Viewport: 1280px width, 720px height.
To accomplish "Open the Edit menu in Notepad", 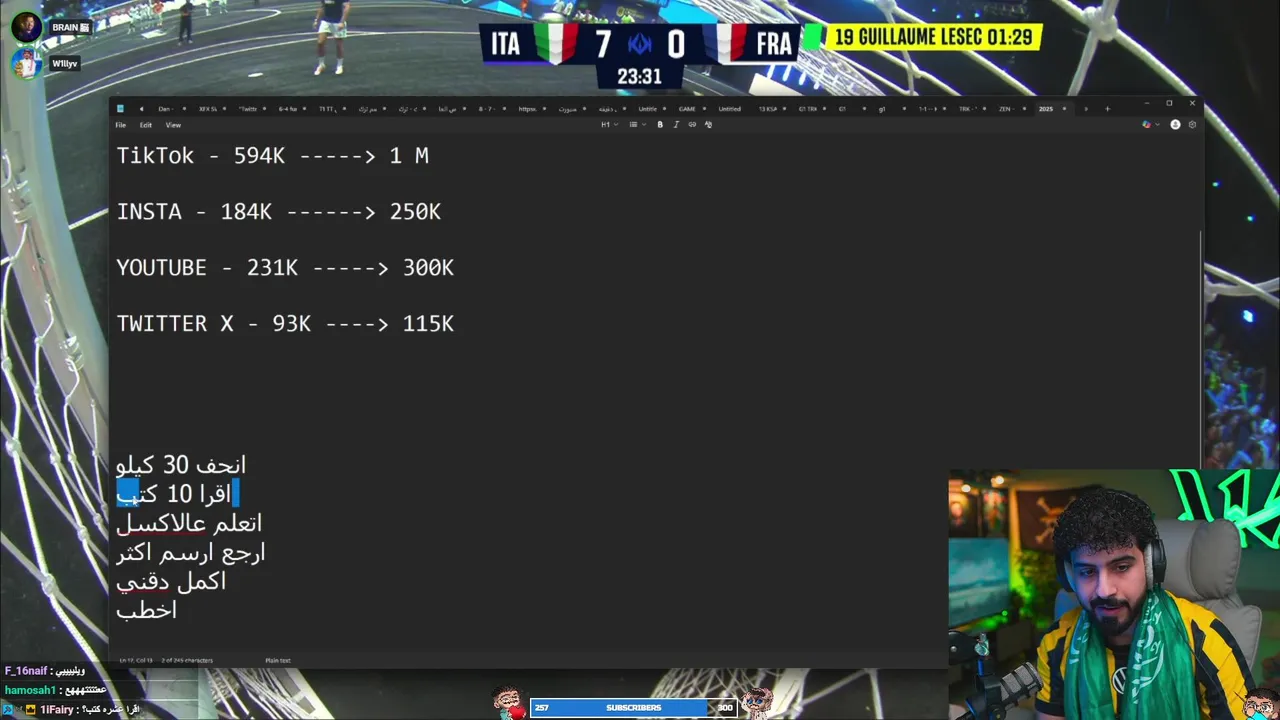I will tap(146, 125).
